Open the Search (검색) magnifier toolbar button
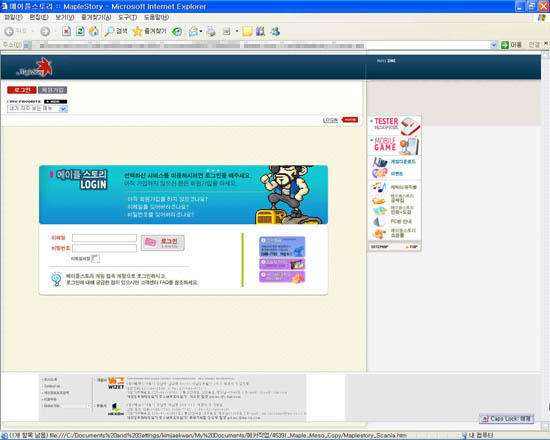 [x=116, y=32]
